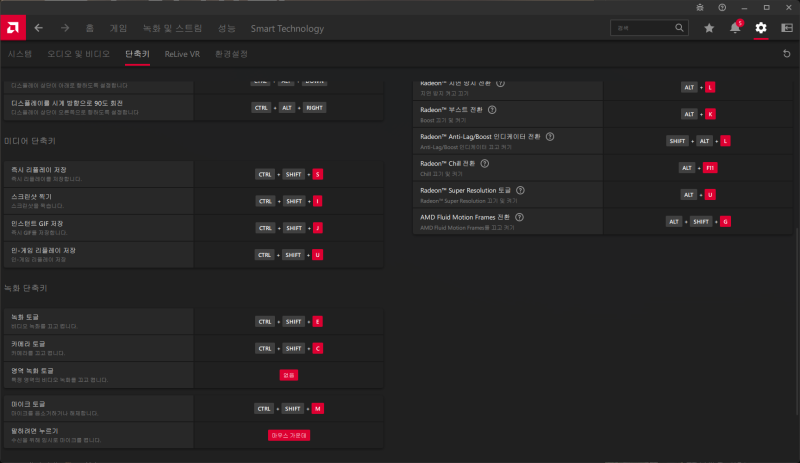This screenshot has height=463, width=800.
Task: Click the 인-게임 리플레이 저장 row label
Action: pos(43,251)
